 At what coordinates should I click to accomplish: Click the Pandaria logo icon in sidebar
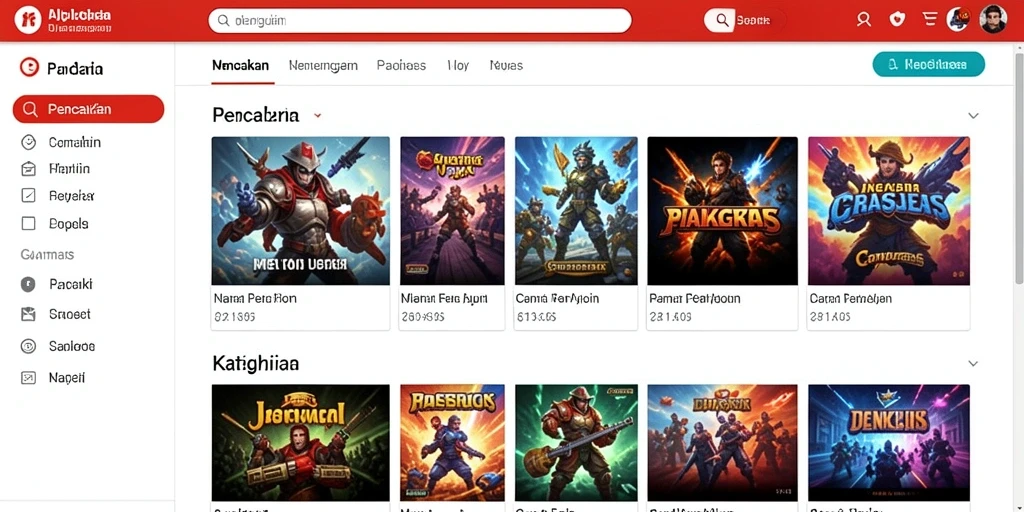pyautogui.click(x=29, y=67)
